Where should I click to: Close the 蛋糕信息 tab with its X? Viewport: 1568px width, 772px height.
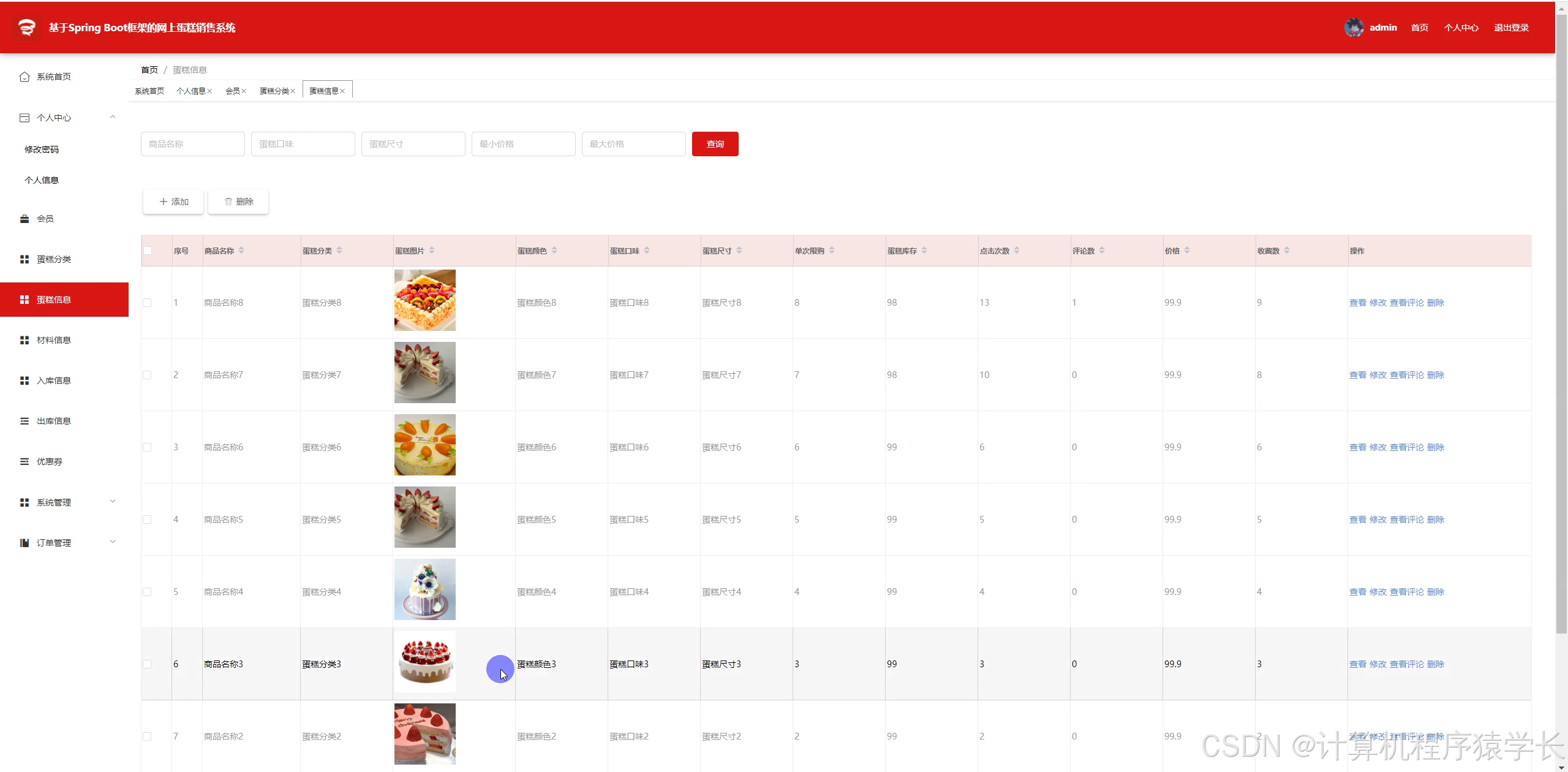coord(342,91)
